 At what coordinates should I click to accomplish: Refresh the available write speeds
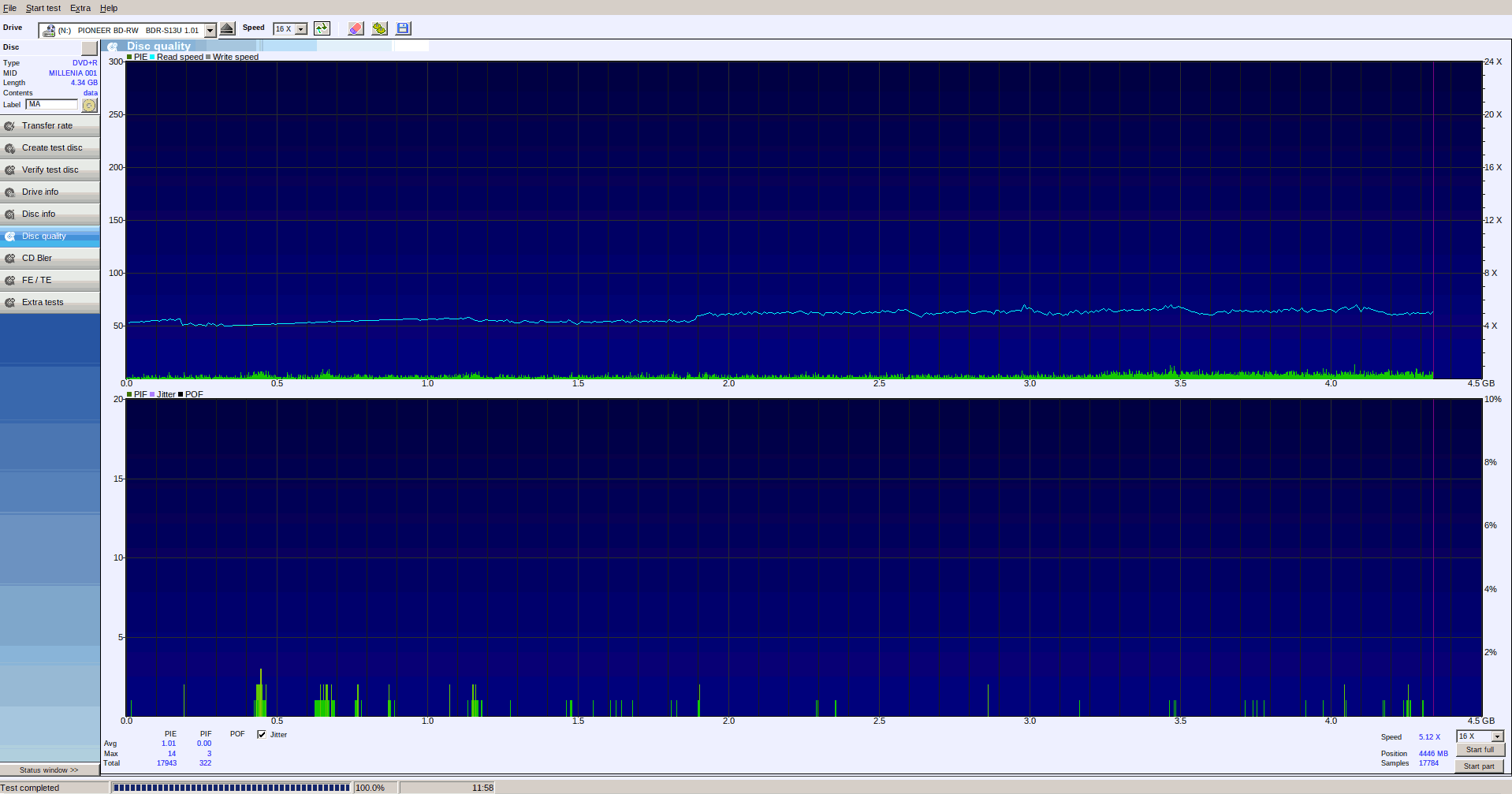tap(322, 28)
